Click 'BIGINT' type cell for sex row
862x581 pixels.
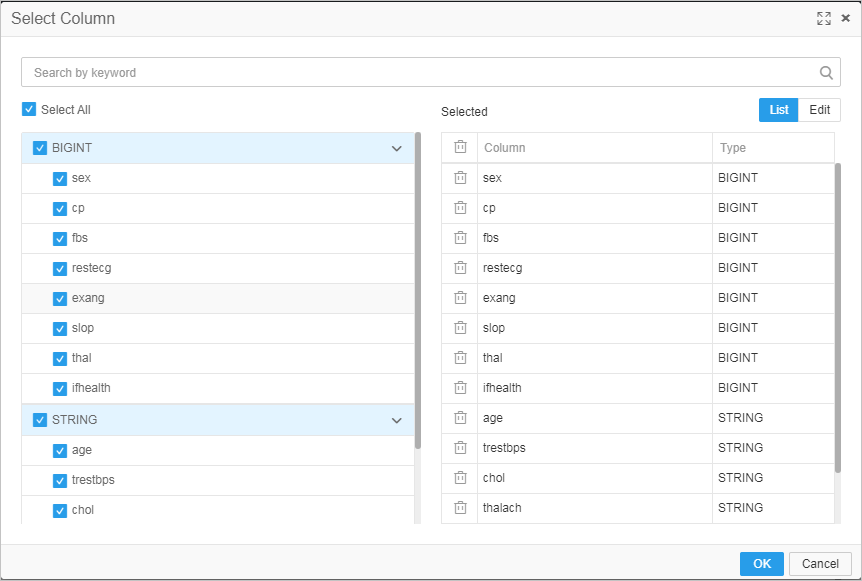coord(773,178)
